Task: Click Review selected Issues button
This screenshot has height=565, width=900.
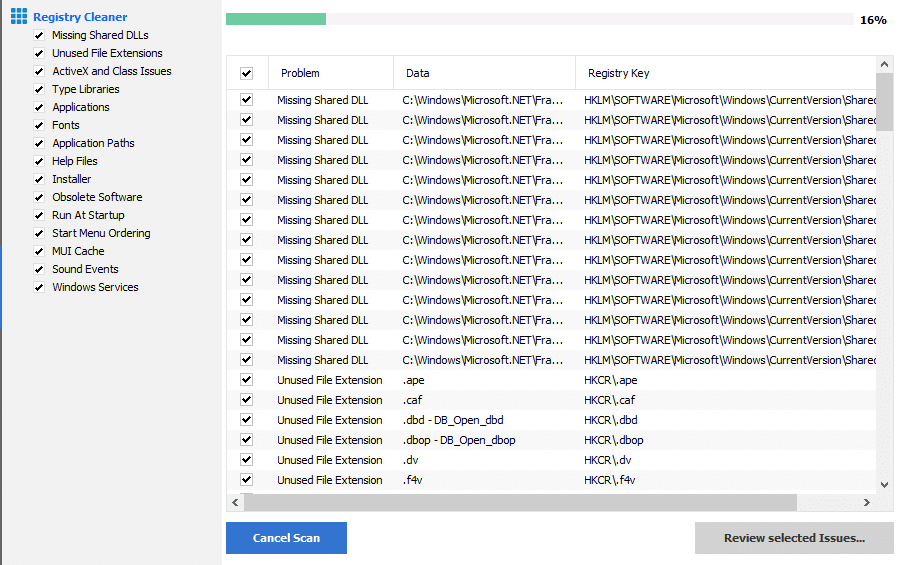Action: coord(794,538)
